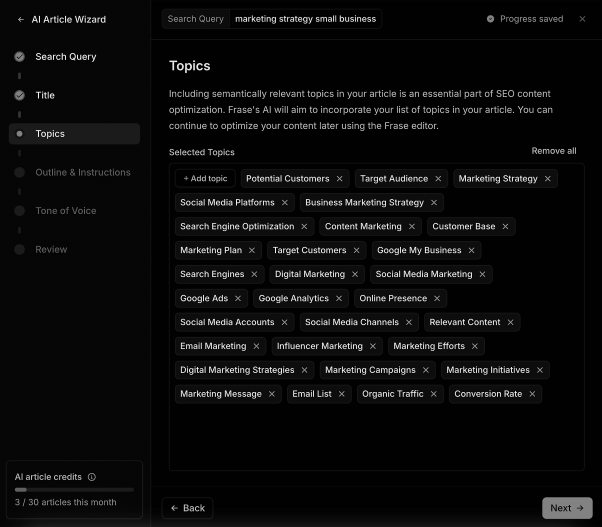Click the search query field text

305,19
